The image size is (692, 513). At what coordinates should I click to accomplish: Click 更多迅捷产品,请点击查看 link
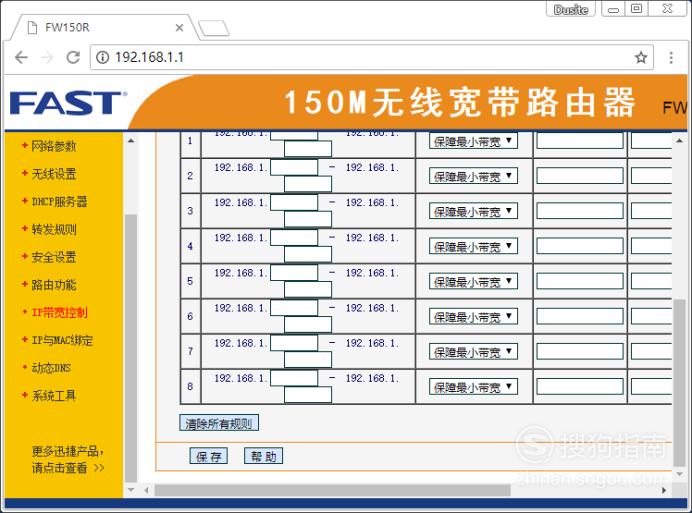(x=68, y=460)
